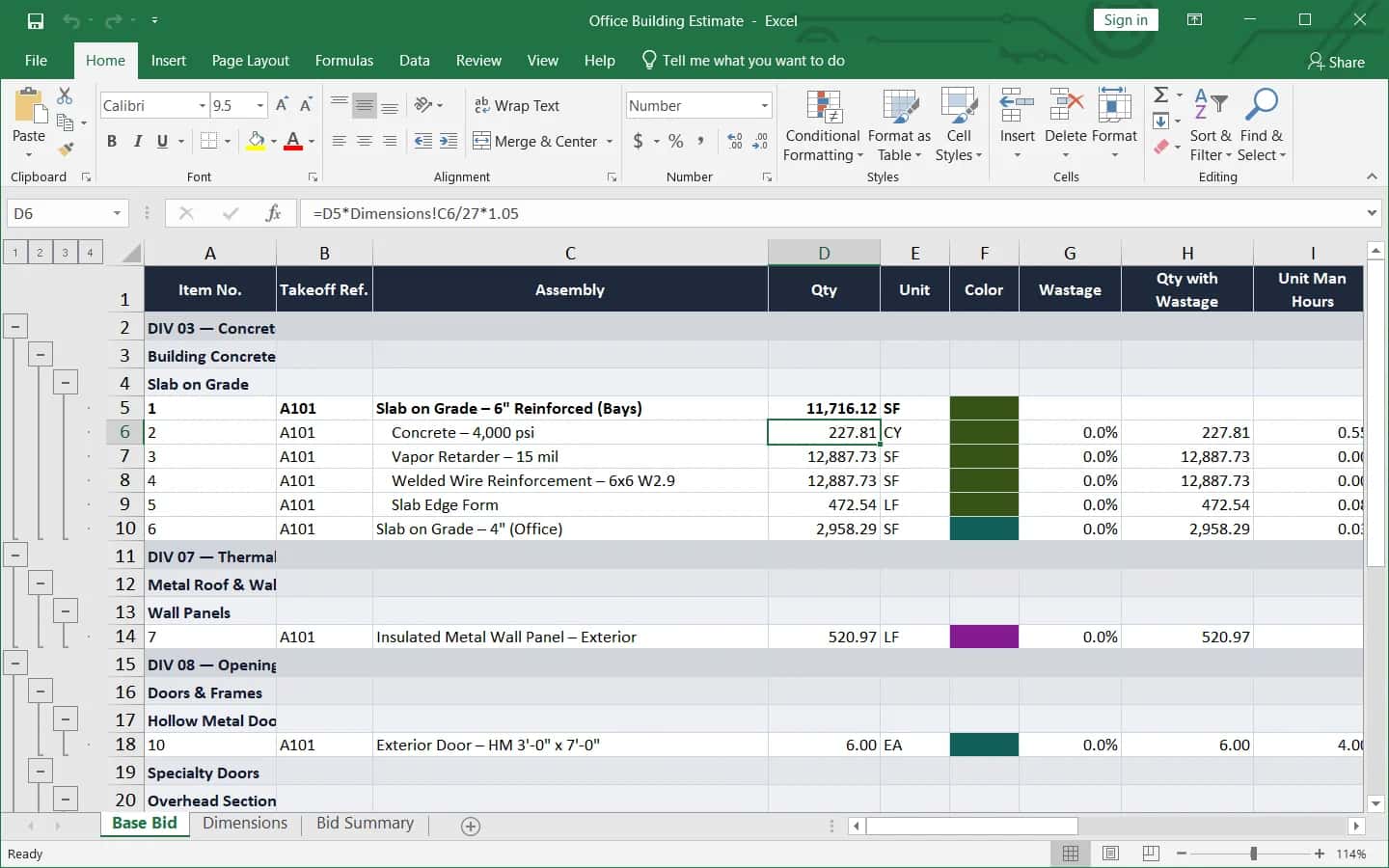Click the Cut scissors icon
The width and height of the screenshot is (1389, 868).
pos(65,95)
